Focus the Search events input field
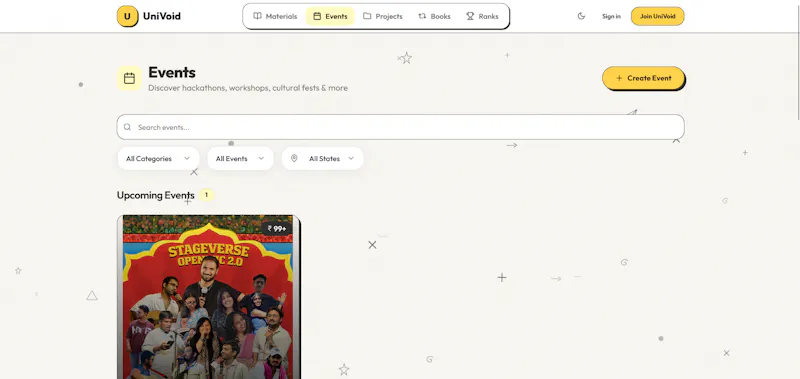 (401, 127)
